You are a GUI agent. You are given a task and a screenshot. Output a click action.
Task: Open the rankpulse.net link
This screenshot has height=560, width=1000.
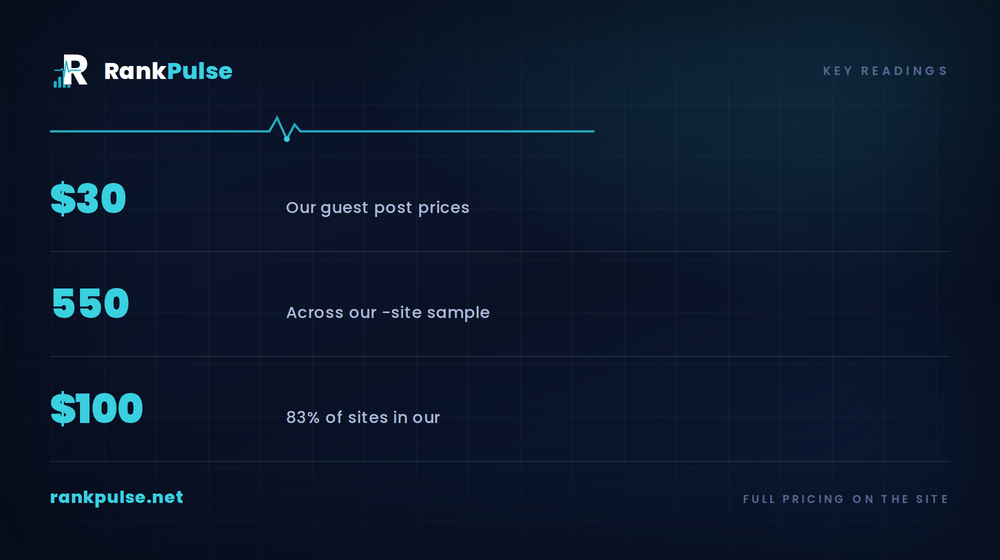[117, 497]
